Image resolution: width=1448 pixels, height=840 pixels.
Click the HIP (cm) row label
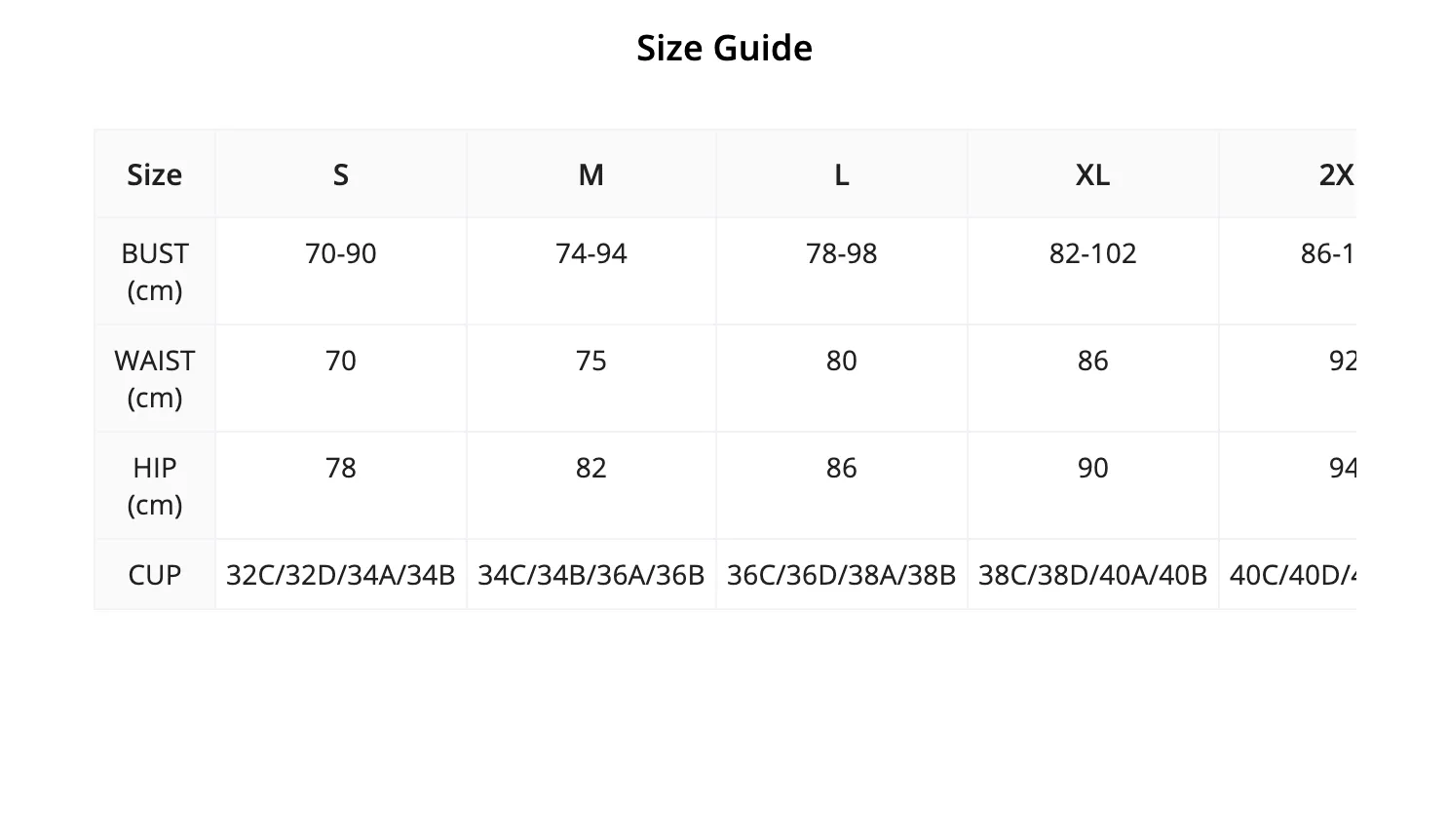pos(155,485)
